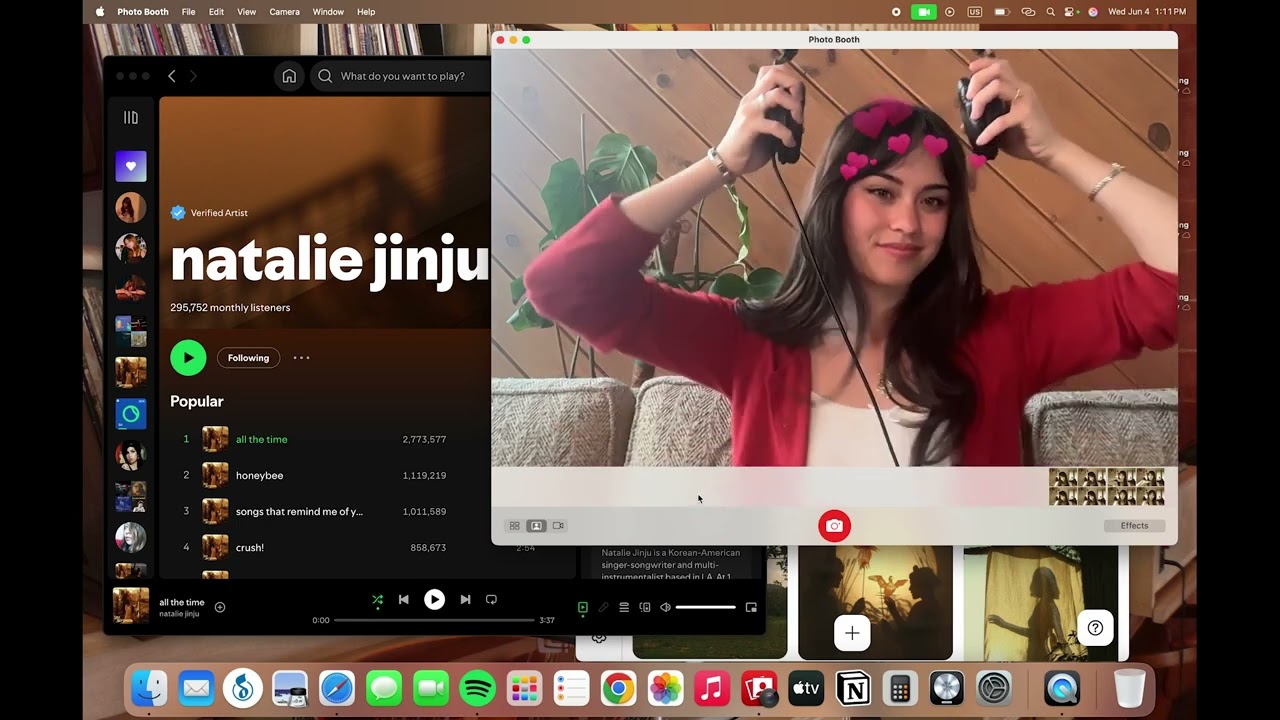Skip to previous track in Spotify
Image resolution: width=1280 pixels, height=720 pixels.
pyautogui.click(x=403, y=600)
